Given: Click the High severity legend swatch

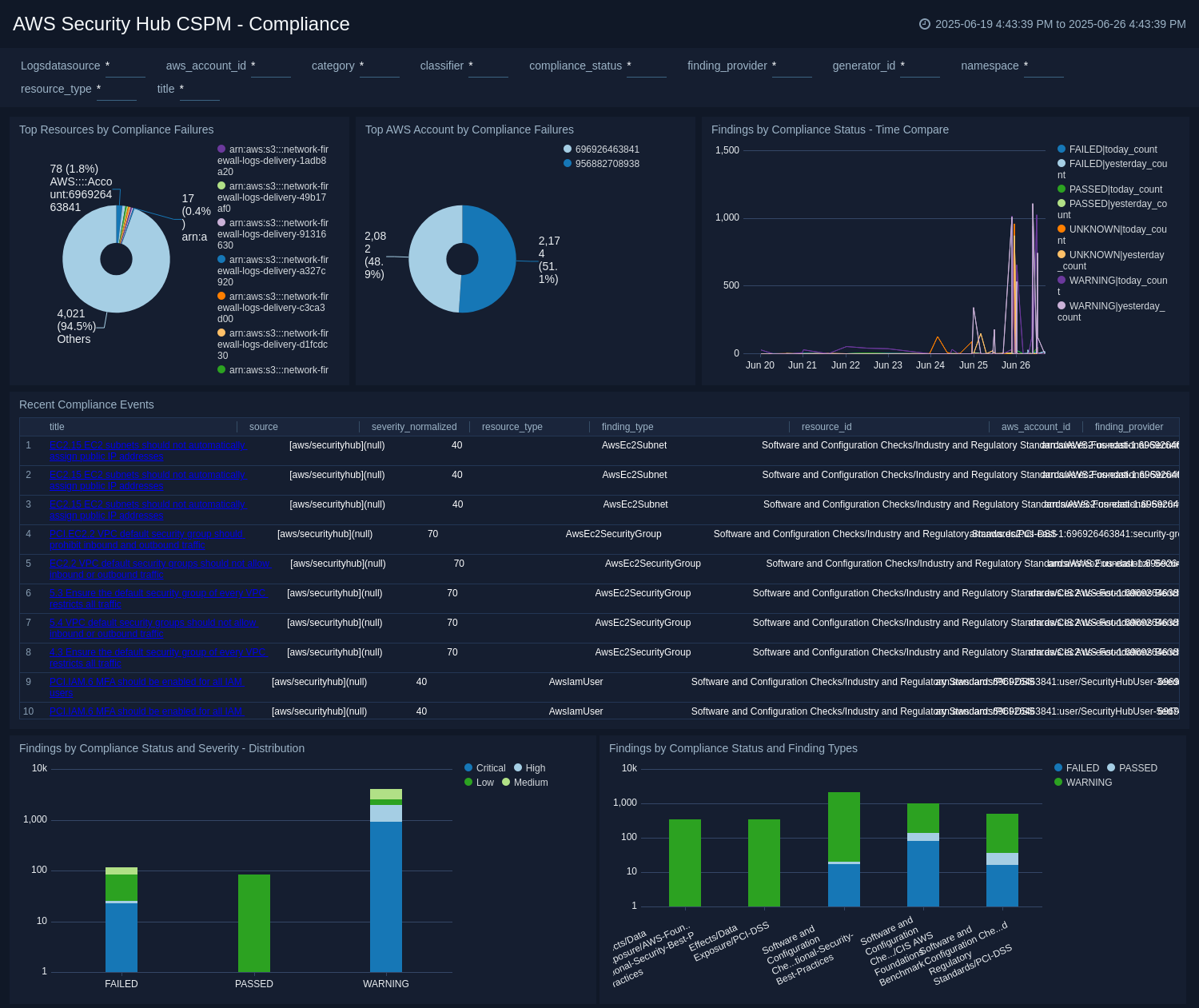Looking at the screenshot, I should tap(518, 768).
